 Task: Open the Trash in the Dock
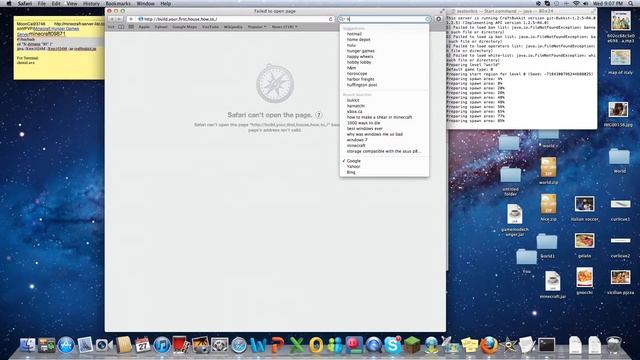613,345
